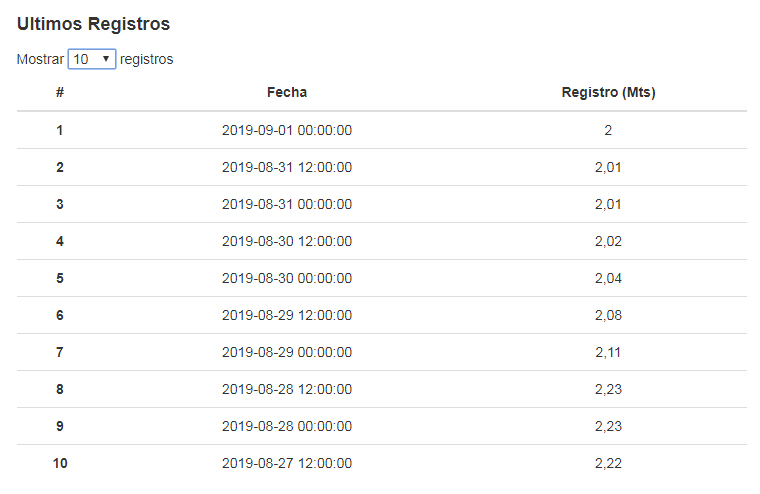
Task: Select row number 10 cell
Action: pyautogui.click(x=60, y=463)
